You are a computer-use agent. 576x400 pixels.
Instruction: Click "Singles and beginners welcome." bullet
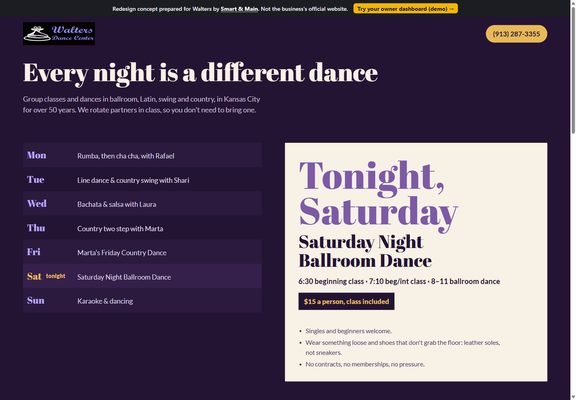click(x=348, y=331)
